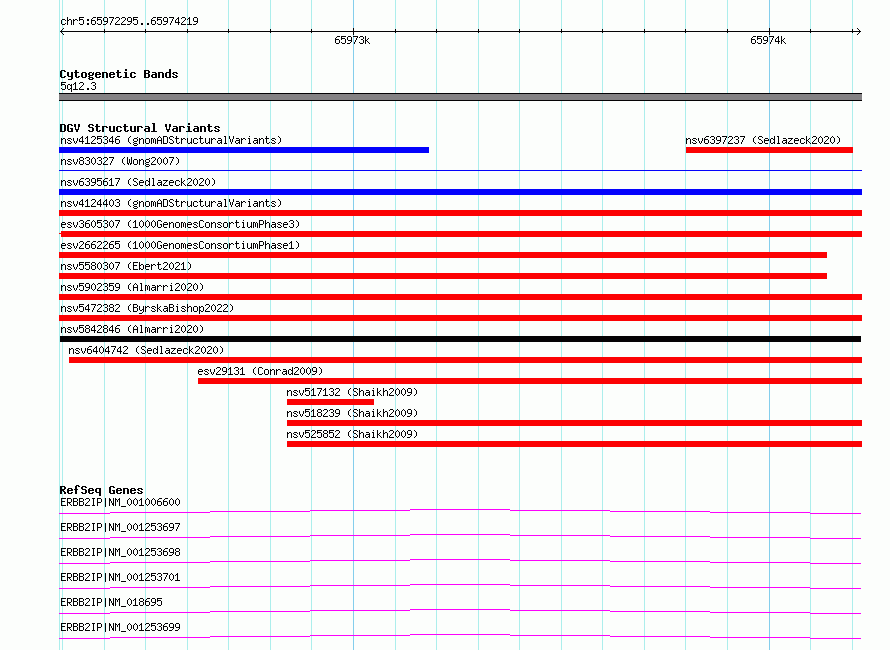Select the thick blue bar under nsv6395617
890x650 pixels.
[x=460, y=192]
